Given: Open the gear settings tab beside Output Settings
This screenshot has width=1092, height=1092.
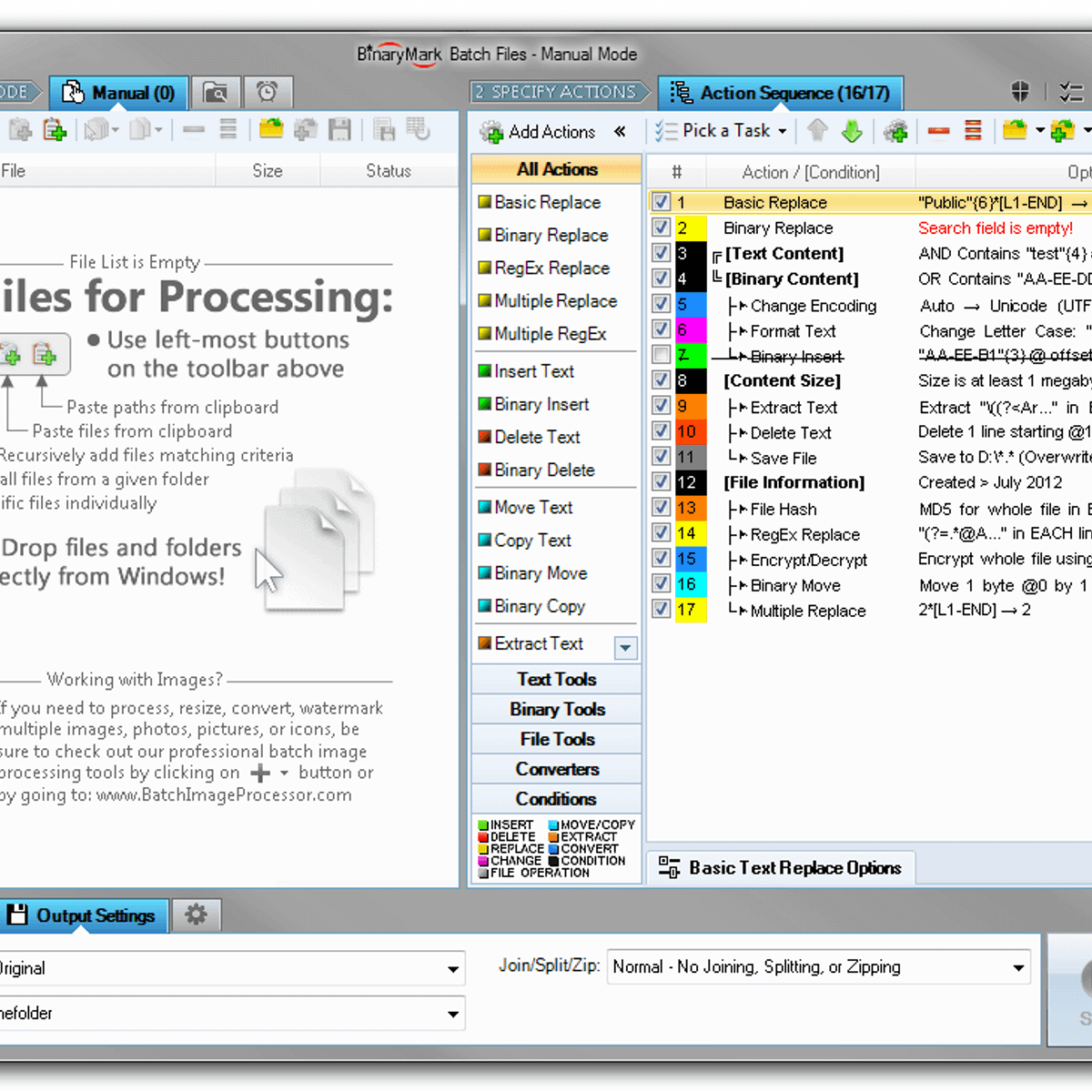Looking at the screenshot, I should pos(196,915).
